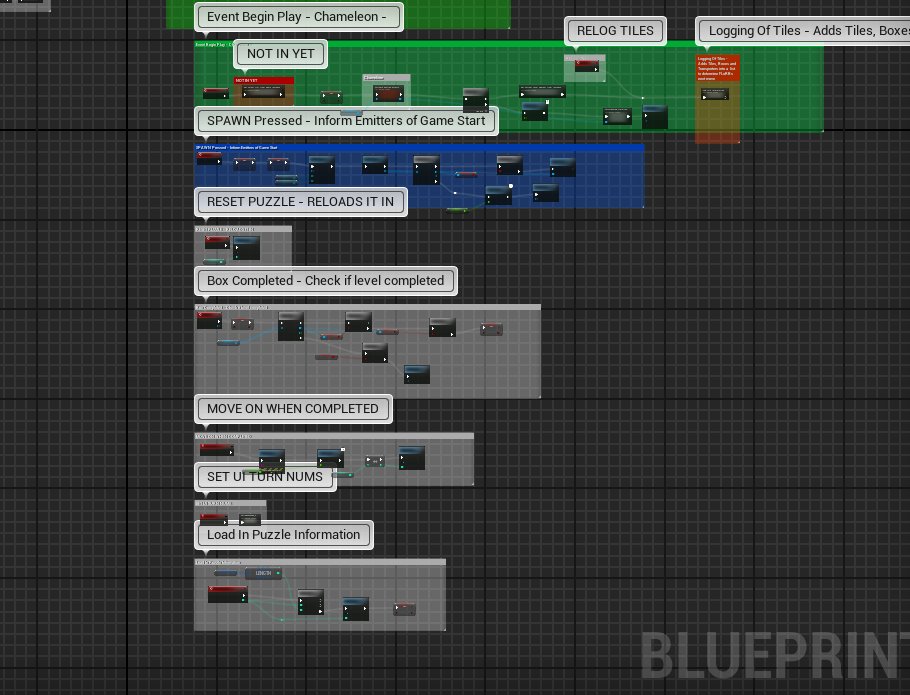
Task: Select the node inside orange Logging Of Tiles box
Action: [x=715, y=94]
